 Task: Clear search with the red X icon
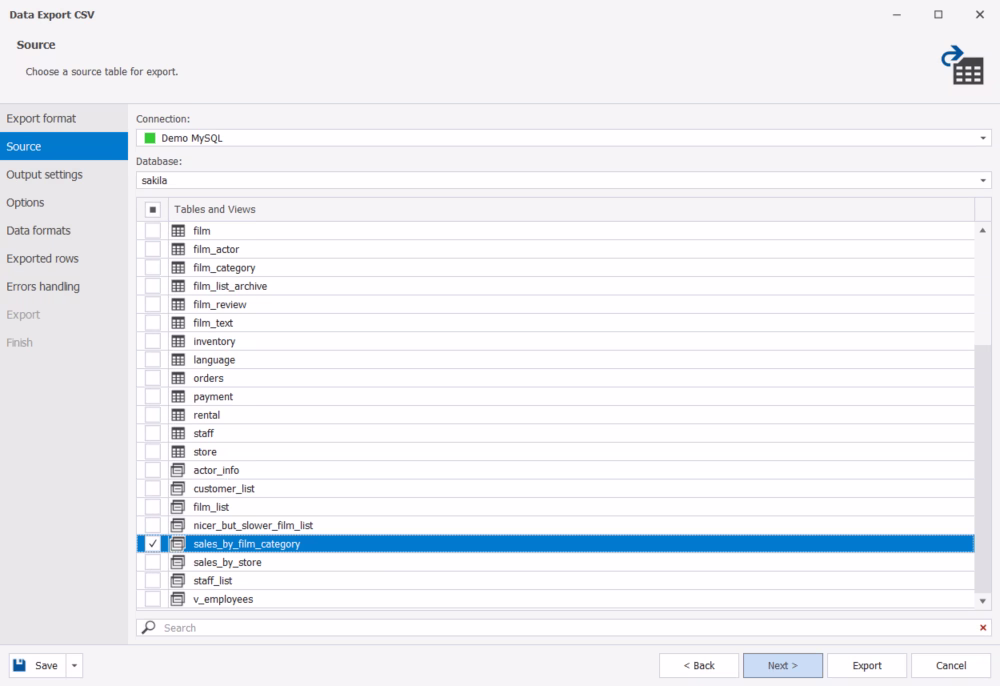click(x=983, y=628)
